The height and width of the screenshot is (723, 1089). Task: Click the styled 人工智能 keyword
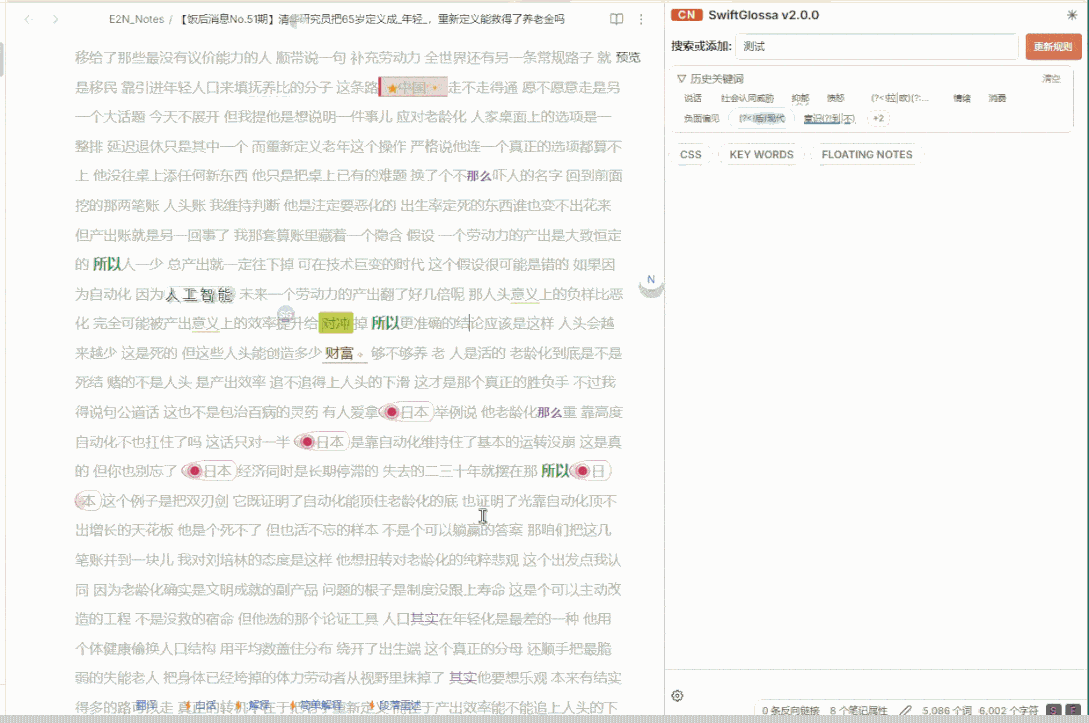(199, 294)
